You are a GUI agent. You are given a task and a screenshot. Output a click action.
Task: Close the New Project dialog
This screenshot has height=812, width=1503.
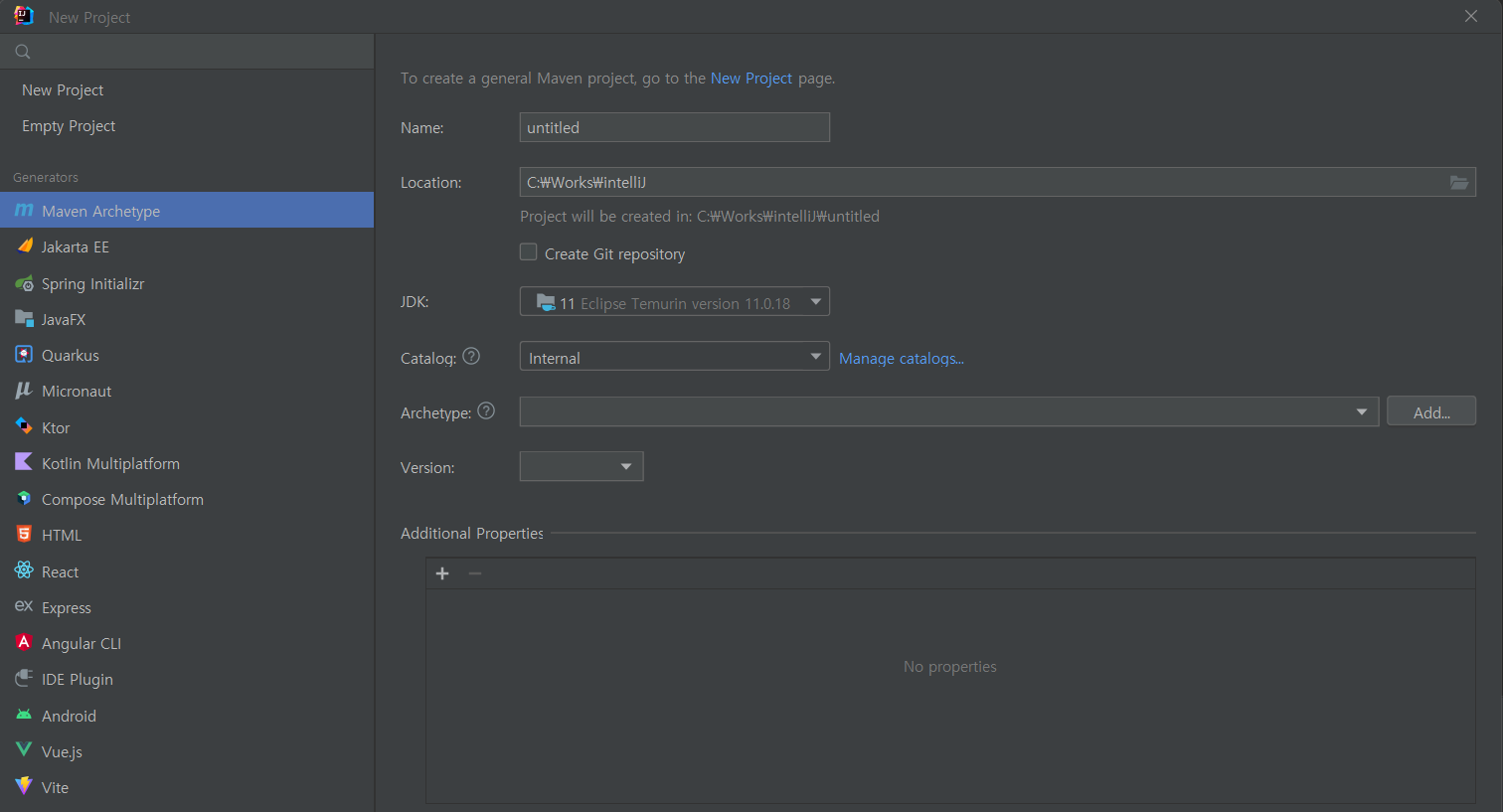coord(1471,16)
